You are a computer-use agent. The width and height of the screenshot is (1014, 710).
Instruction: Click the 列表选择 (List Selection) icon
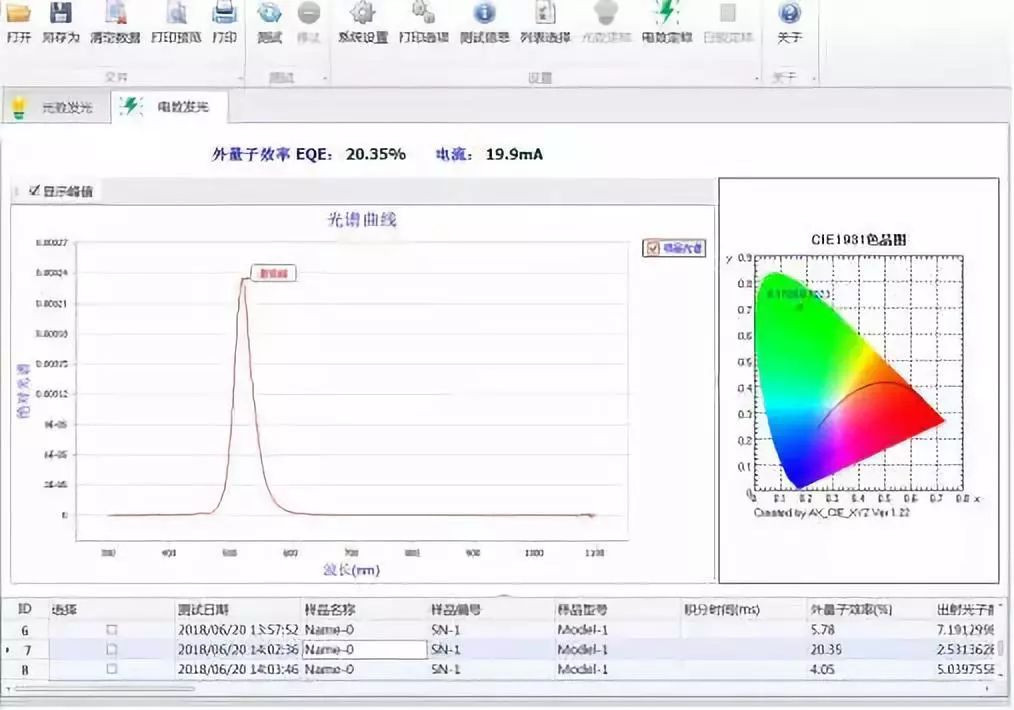click(545, 12)
